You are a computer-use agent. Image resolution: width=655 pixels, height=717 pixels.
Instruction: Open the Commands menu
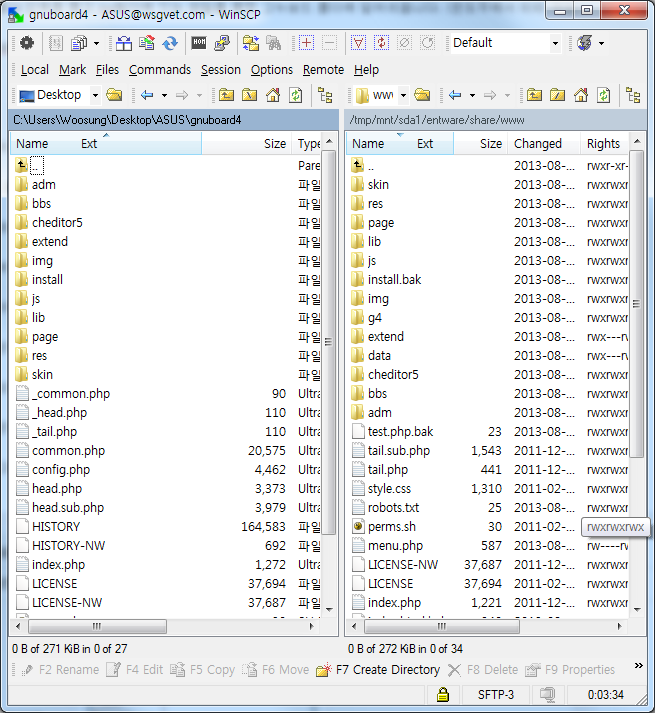click(x=160, y=70)
